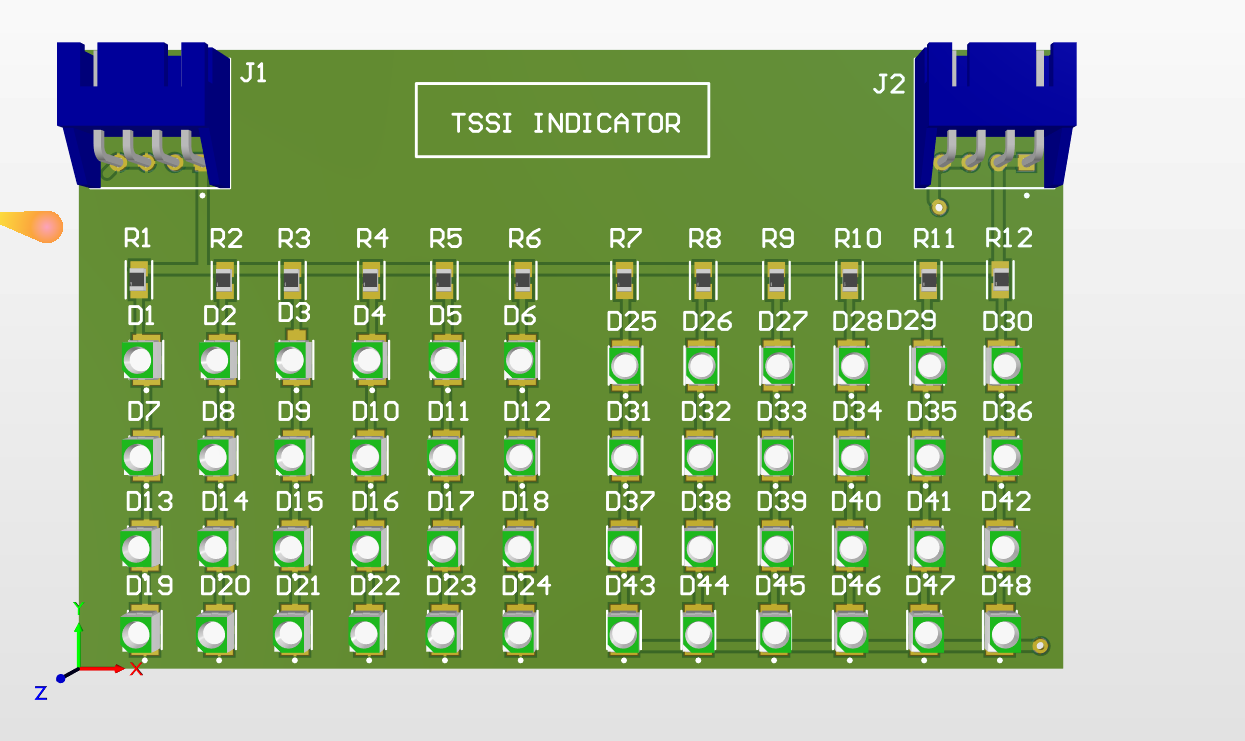
Task: Select LED D10 on the board
Action: pos(369,457)
